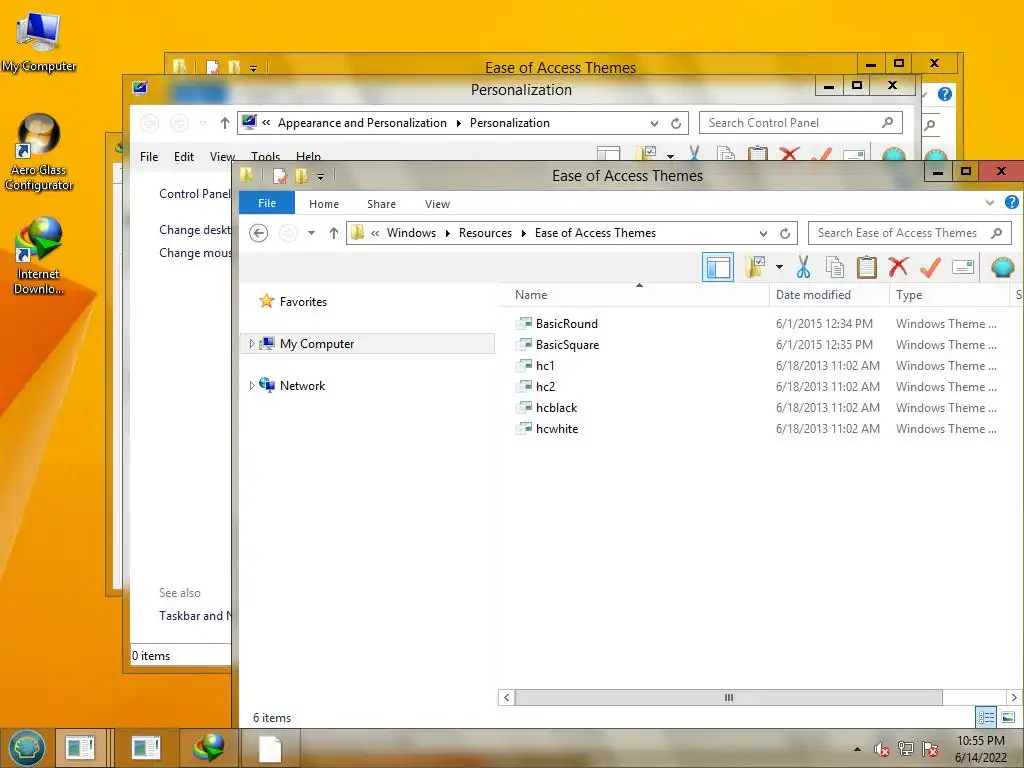The width and height of the screenshot is (1024, 768).
Task: Click the Classic Shell icon in toolbar
Action: click(x=1002, y=266)
